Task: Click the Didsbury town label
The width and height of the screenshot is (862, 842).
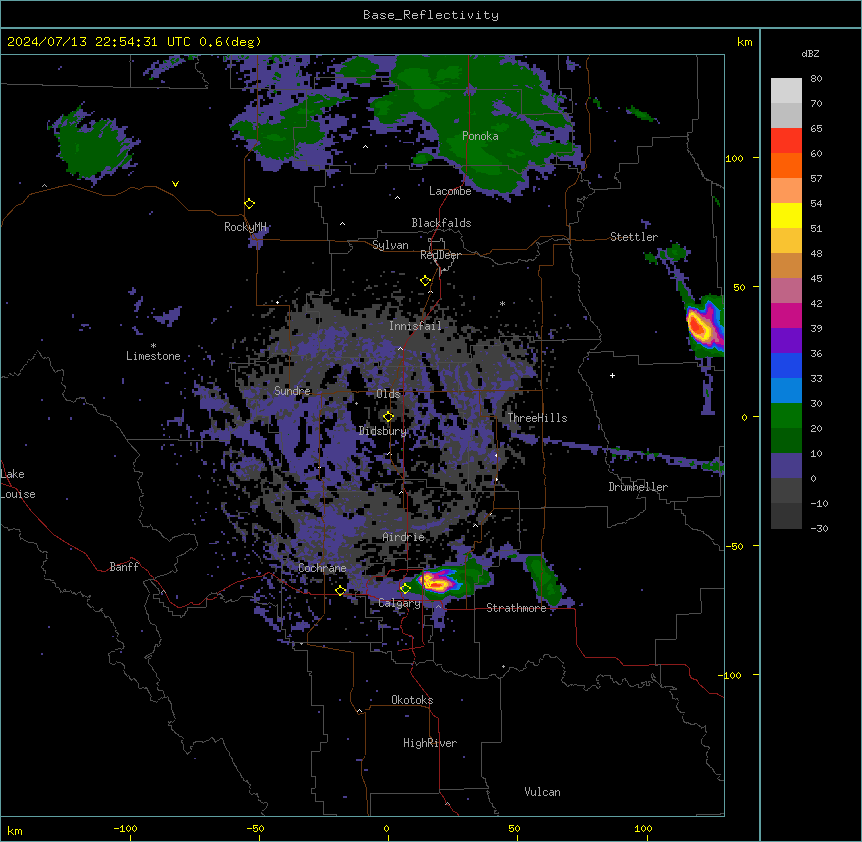Action: click(x=383, y=431)
